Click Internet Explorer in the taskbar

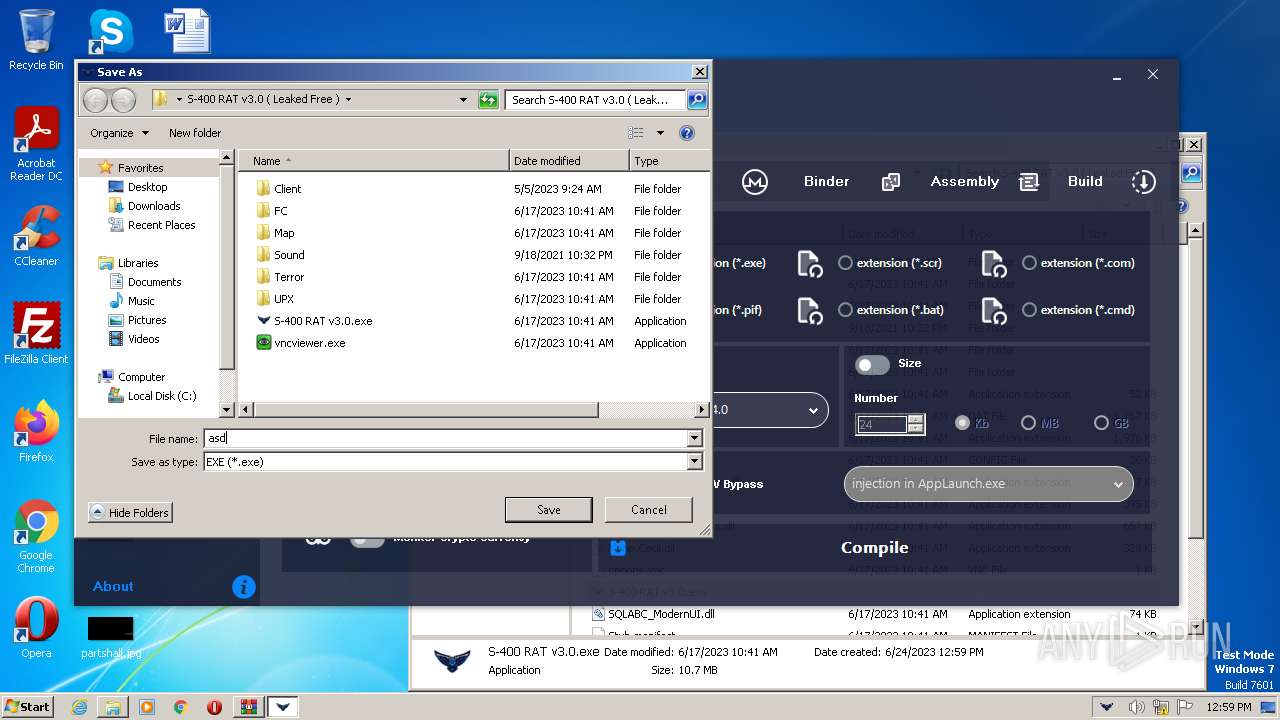coord(79,707)
